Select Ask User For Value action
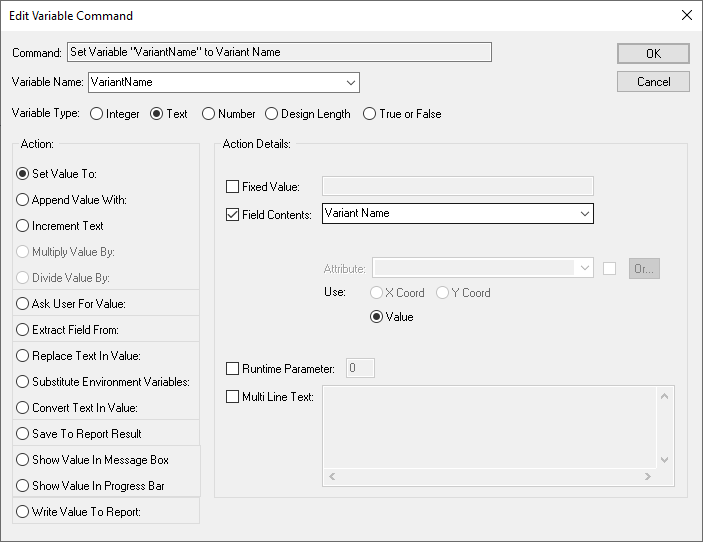Image resolution: width=703 pixels, height=542 pixels. 23,304
